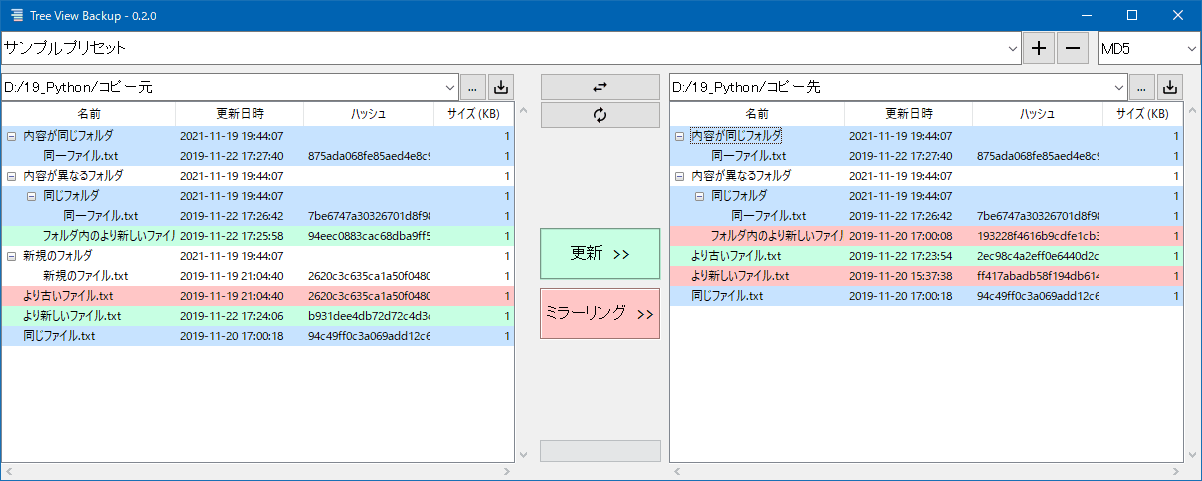Select 同一ファイル.txt dated 17:26:42 in destination
1202x481 pixels.
click(927, 216)
